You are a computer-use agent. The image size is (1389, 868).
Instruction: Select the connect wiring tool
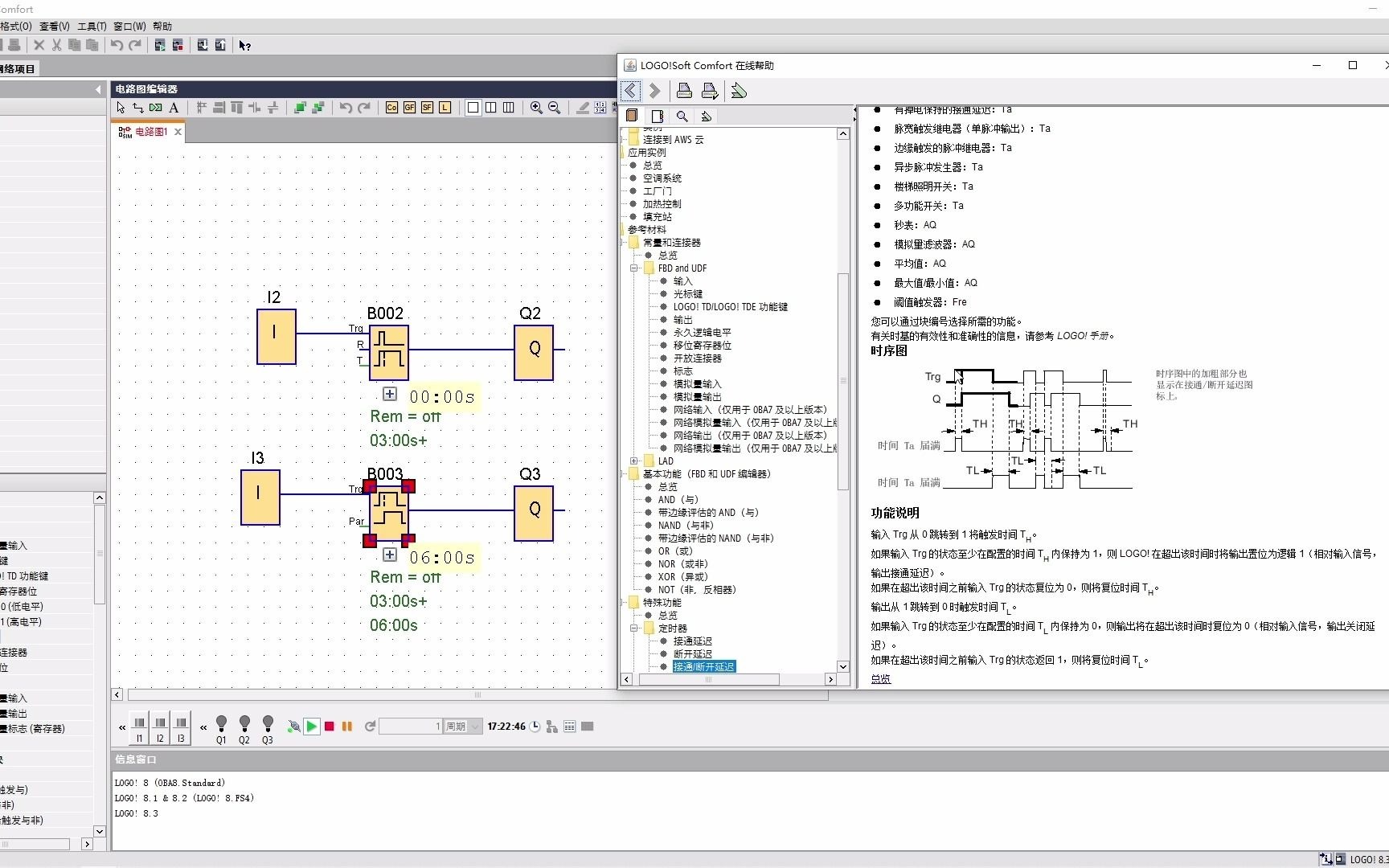click(138, 108)
